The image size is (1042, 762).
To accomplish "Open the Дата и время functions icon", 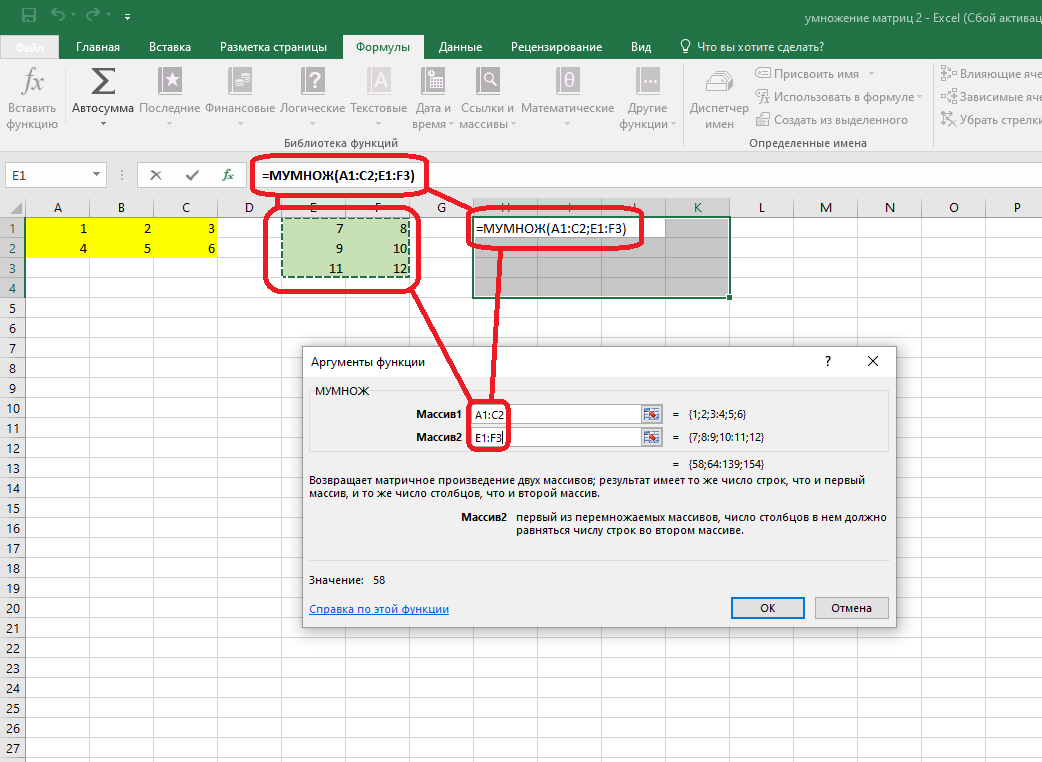I will point(433,82).
